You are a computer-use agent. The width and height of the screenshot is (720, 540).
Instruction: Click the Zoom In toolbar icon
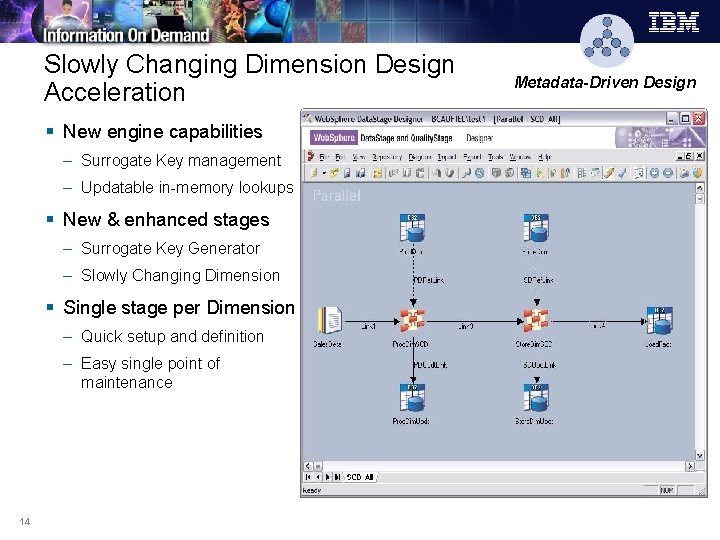click(654, 173)
